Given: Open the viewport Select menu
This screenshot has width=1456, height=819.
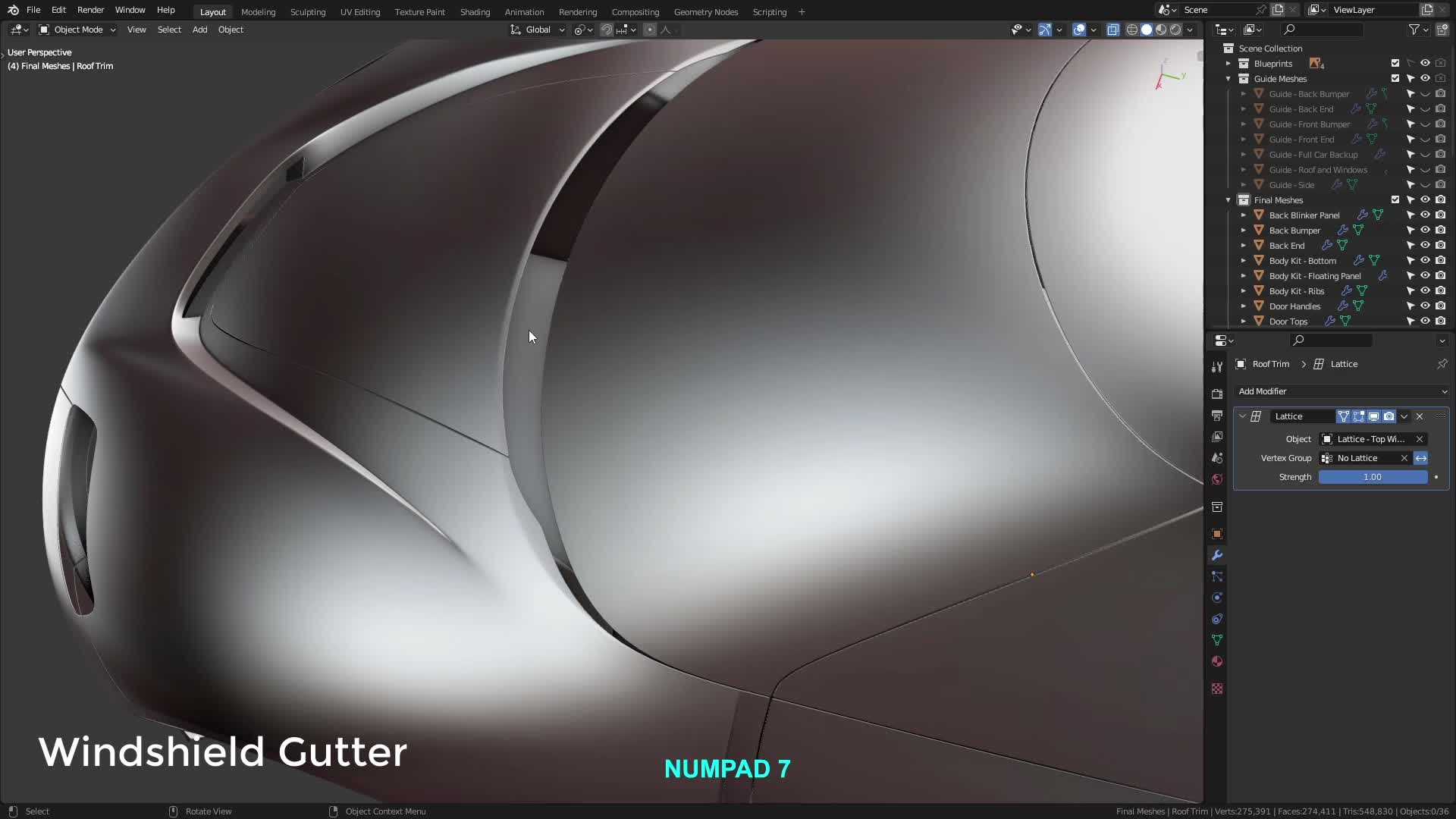Looking at the screenshot, I should [169, 30].
